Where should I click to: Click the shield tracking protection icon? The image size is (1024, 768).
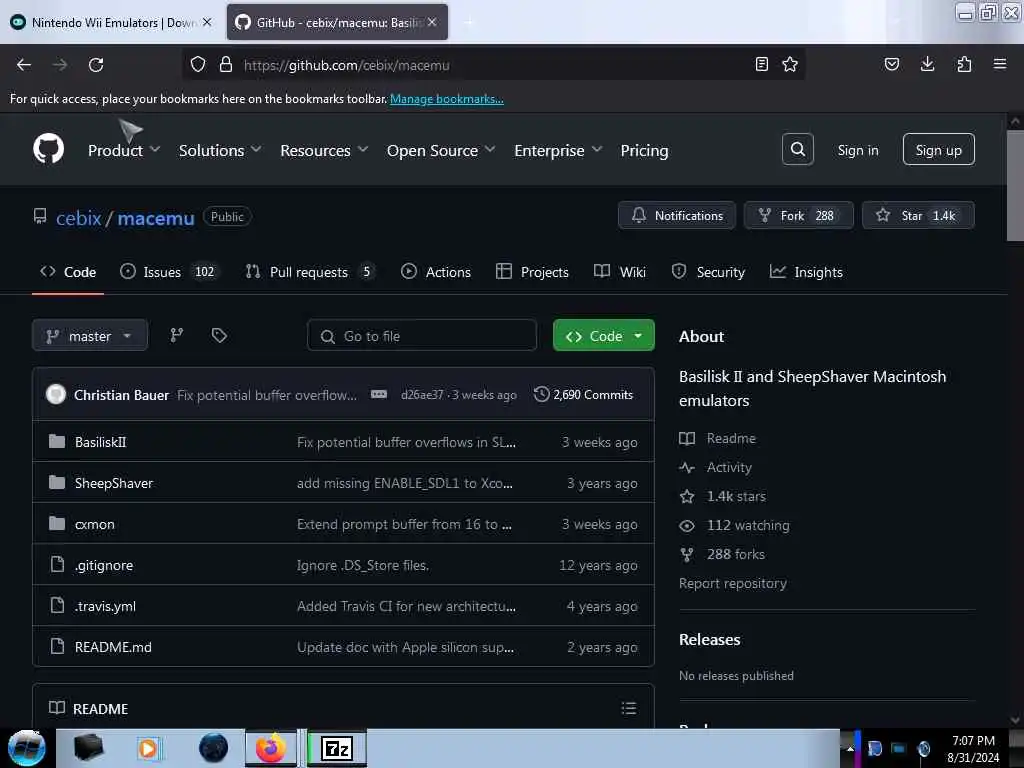[x=198, y=65]
